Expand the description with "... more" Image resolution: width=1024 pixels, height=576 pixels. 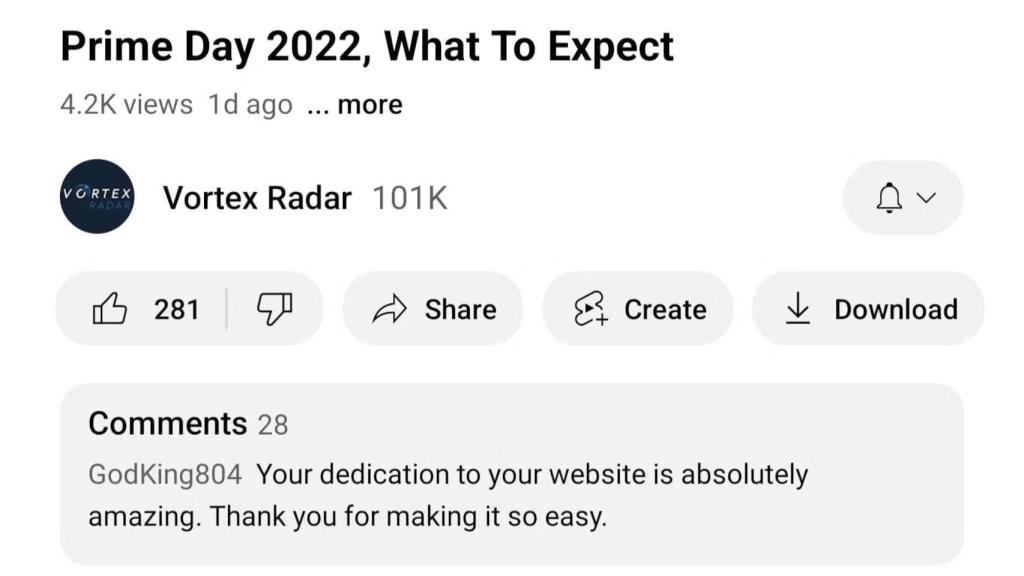[x=355, y=105]
